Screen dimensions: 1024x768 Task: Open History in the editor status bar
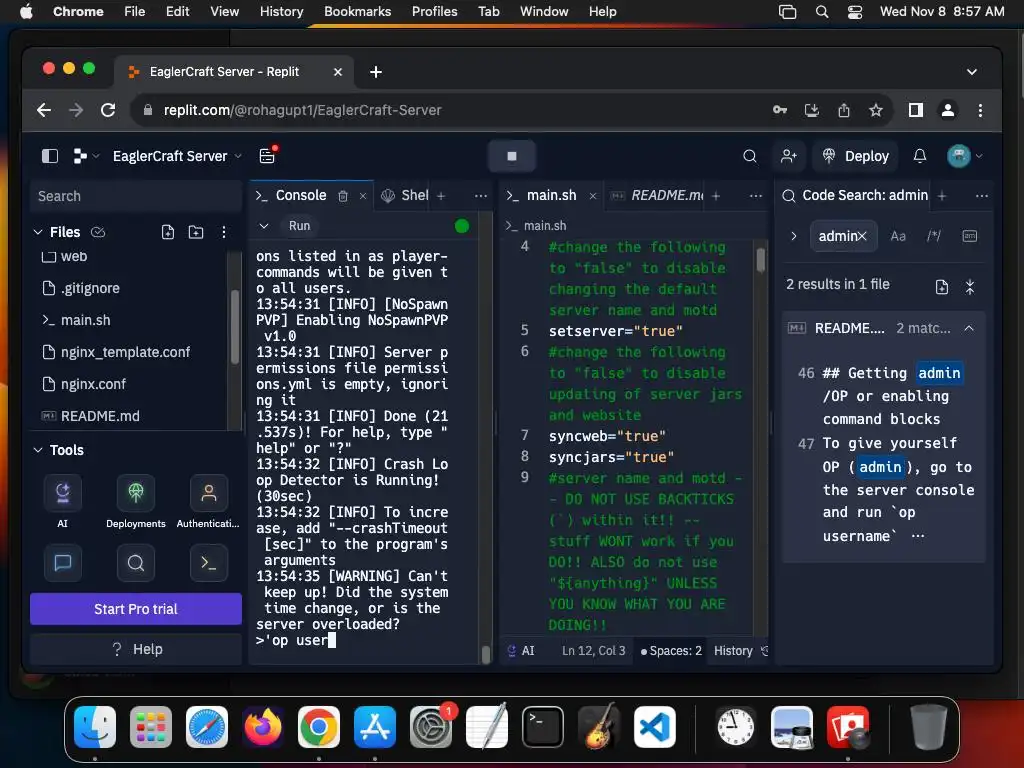(x=740, y=650)
